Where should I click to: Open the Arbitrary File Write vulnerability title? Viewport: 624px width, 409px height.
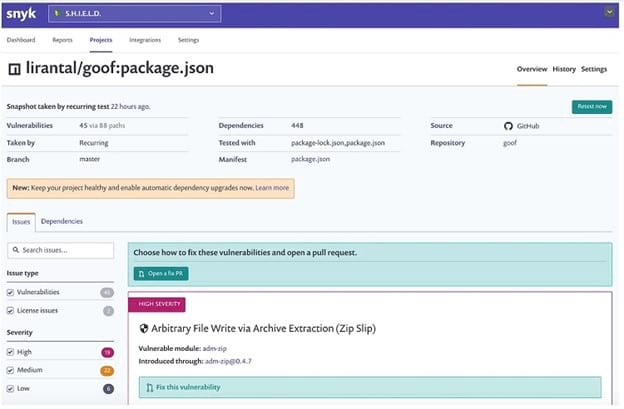[263, 329]
